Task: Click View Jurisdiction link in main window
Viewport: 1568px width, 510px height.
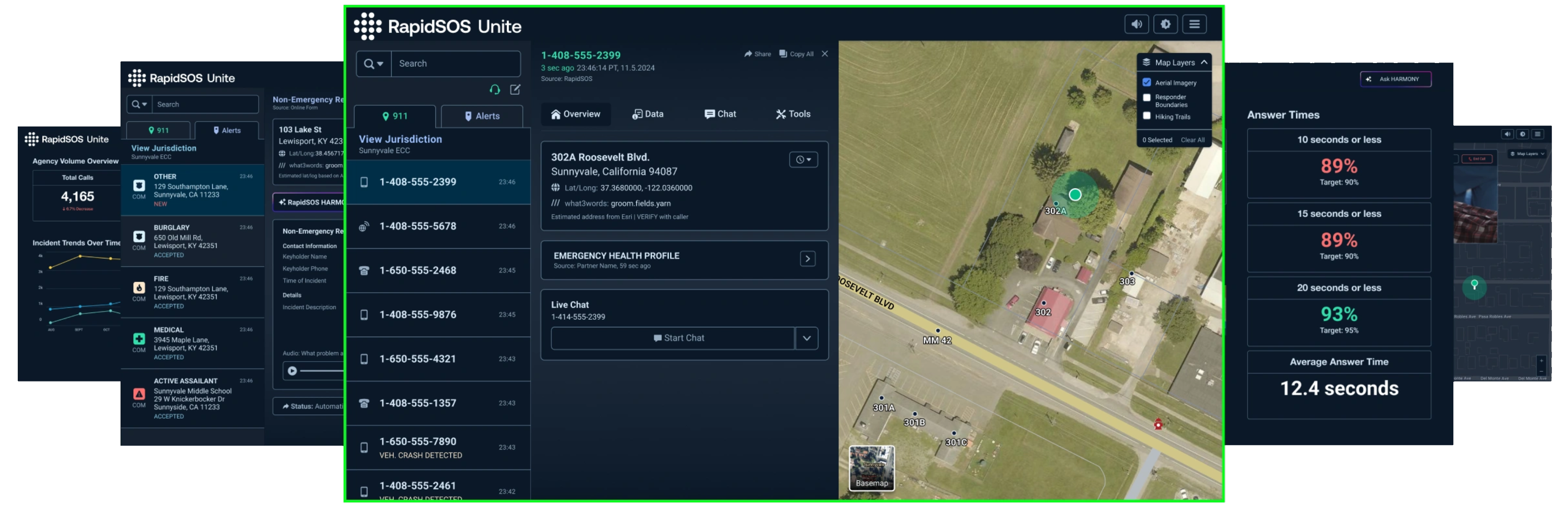Action: click(400, 139)
